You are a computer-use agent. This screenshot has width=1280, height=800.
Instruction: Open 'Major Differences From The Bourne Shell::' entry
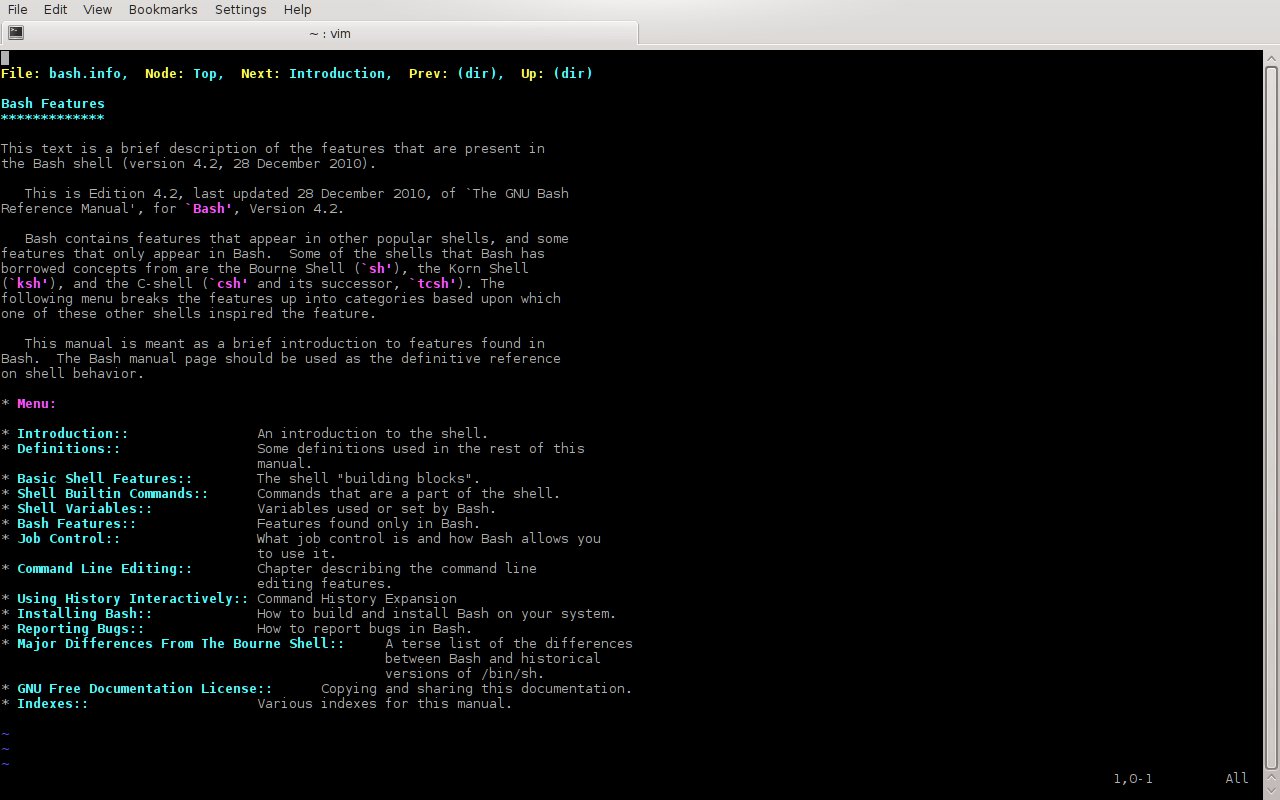pyautogui.click(x=181, y=643)
